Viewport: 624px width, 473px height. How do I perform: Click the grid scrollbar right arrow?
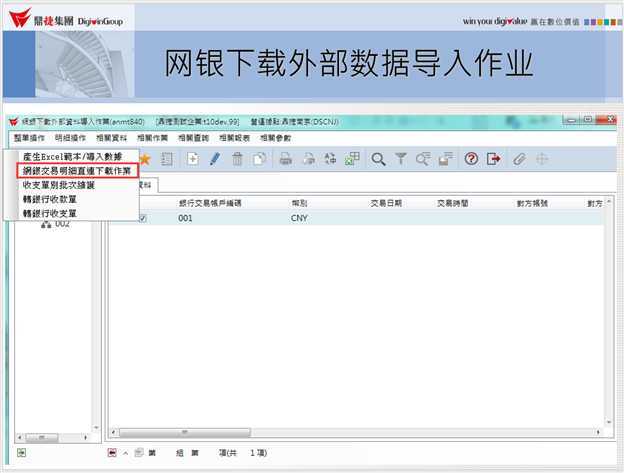598,432
